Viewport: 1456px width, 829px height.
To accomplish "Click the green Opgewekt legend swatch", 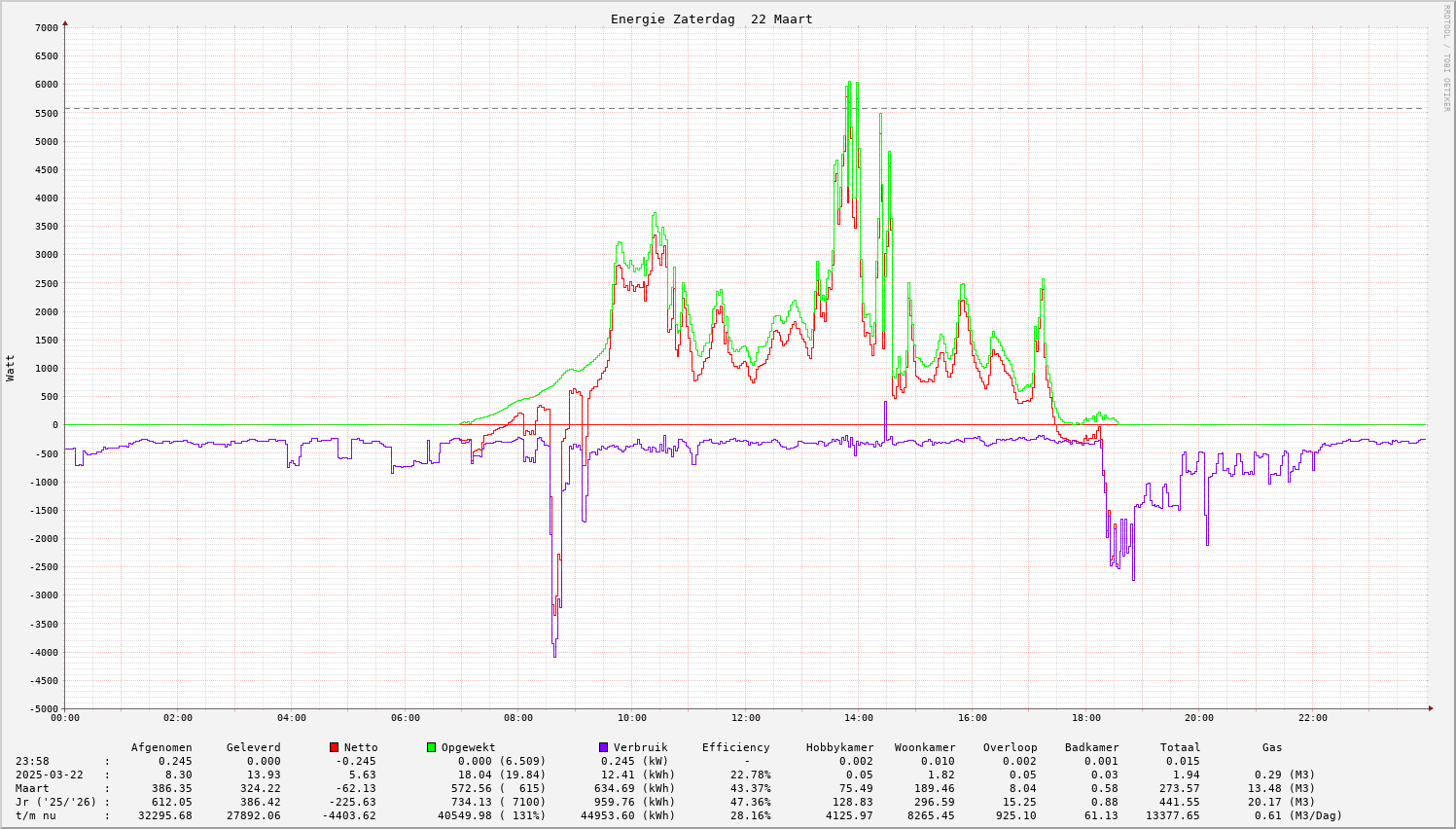I will click(432, 747).
